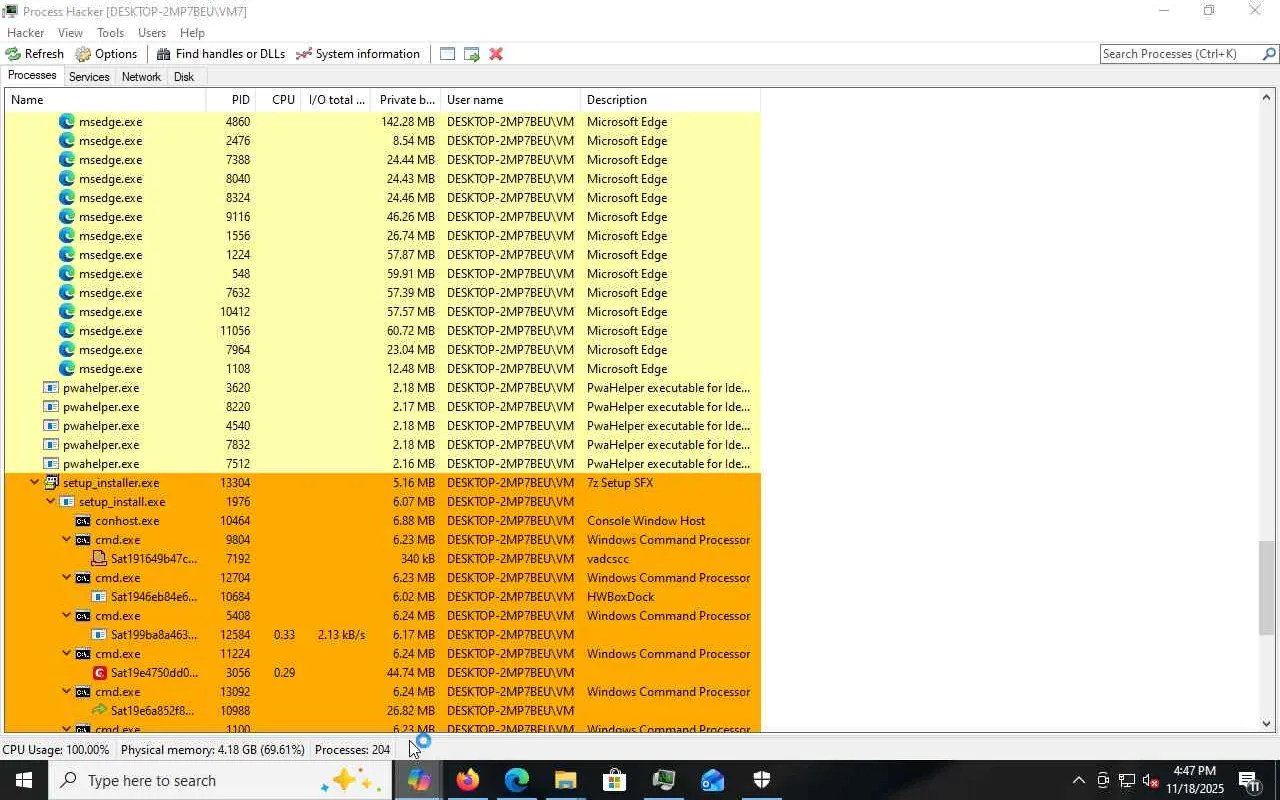Click the HWBoxDock description cell

coord(620,597)
